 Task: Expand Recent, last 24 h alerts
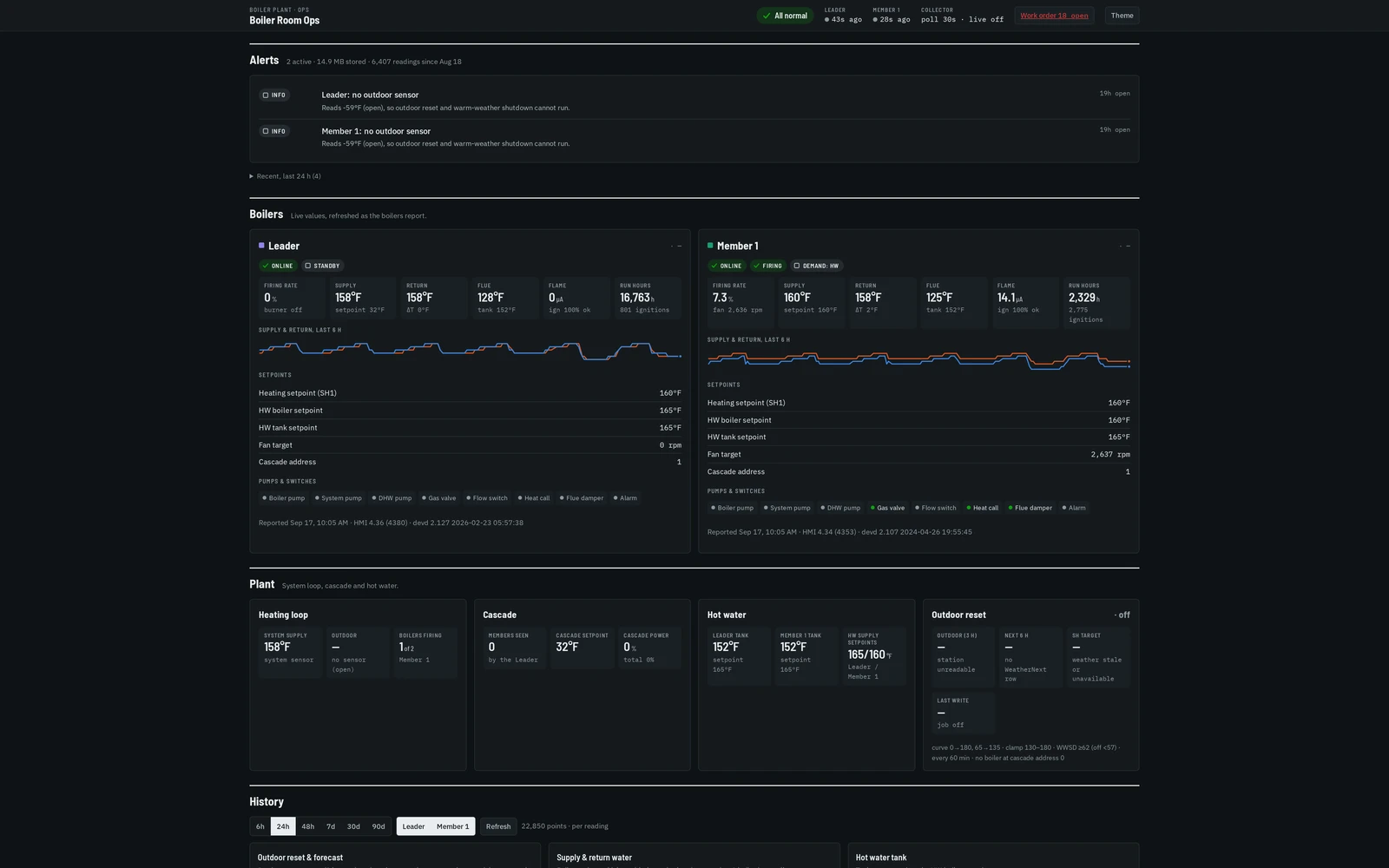click(286, 176)
